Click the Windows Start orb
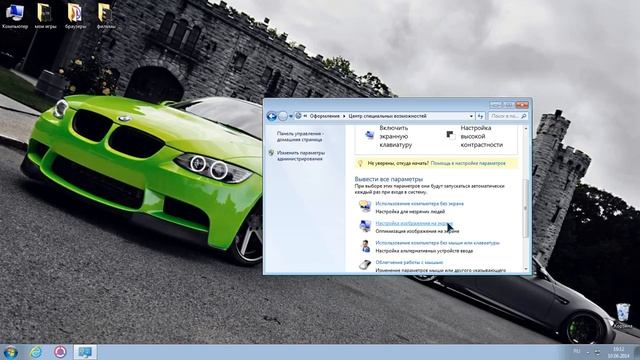The image size is (640, 360). click(x=10, y=352)
